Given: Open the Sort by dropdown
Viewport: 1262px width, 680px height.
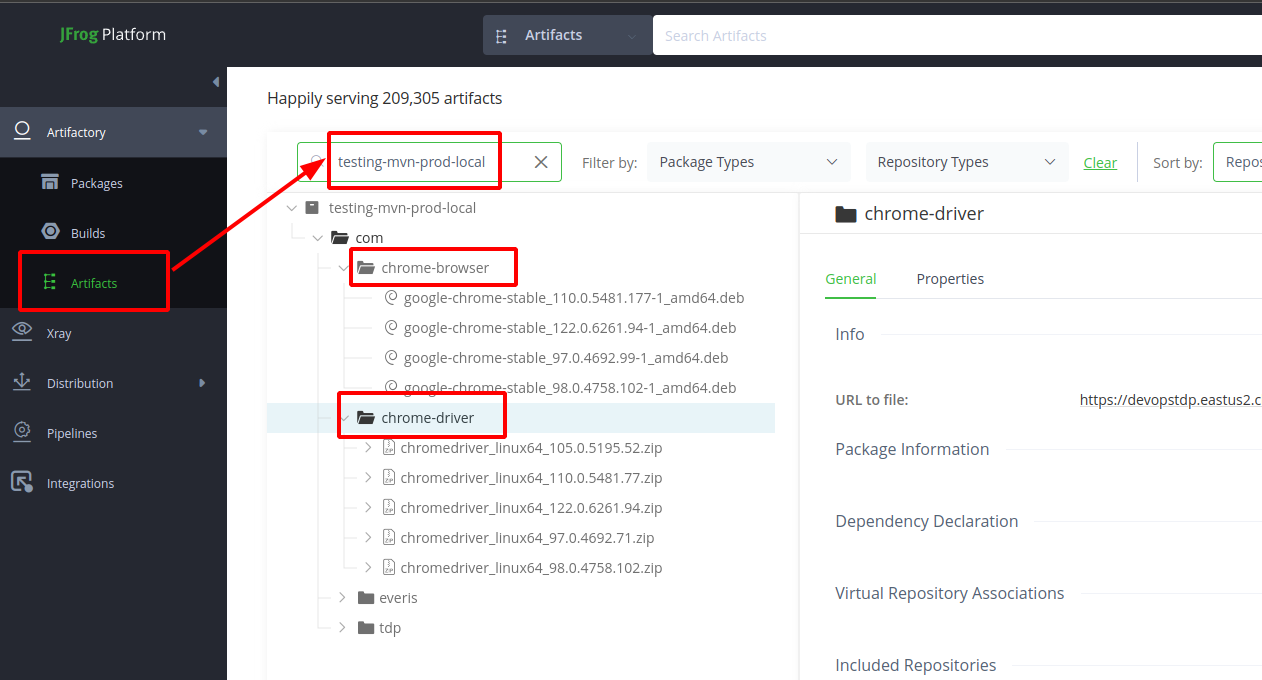Looking at the screenshot, I should coord(1238,162).
